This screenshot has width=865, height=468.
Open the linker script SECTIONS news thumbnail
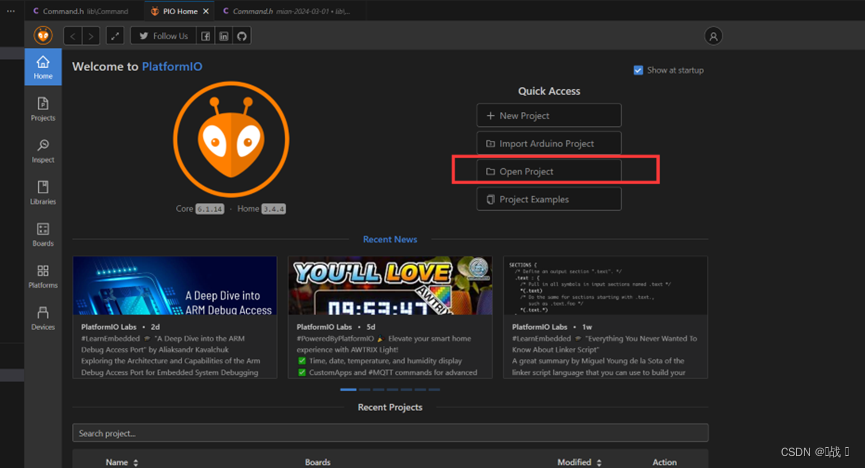tap(605, 285)
